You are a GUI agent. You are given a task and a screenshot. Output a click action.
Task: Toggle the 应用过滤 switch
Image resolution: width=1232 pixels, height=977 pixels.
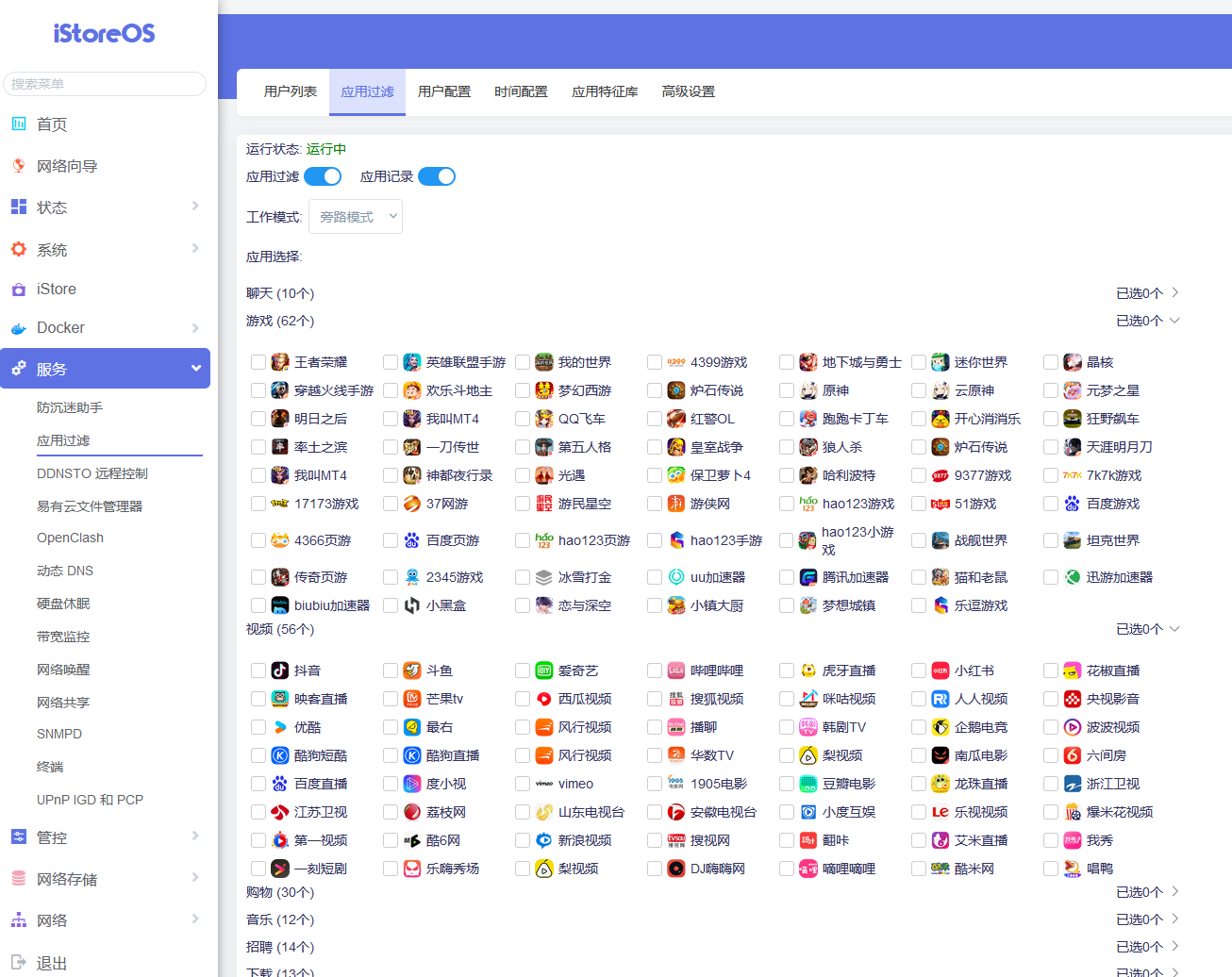tap(323, 176)
